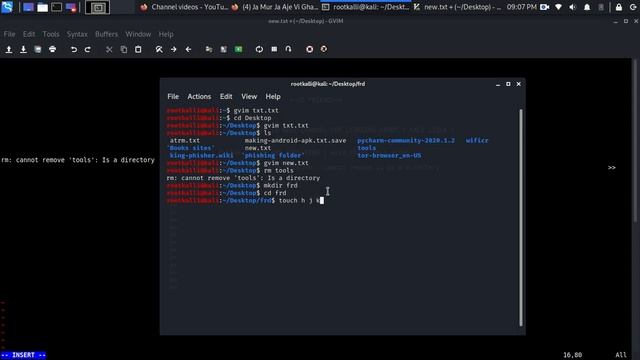This screenshot has width=640, height=360.
Task: Click the Save session icon in GVIM toolbar
Action: point(224,49)
